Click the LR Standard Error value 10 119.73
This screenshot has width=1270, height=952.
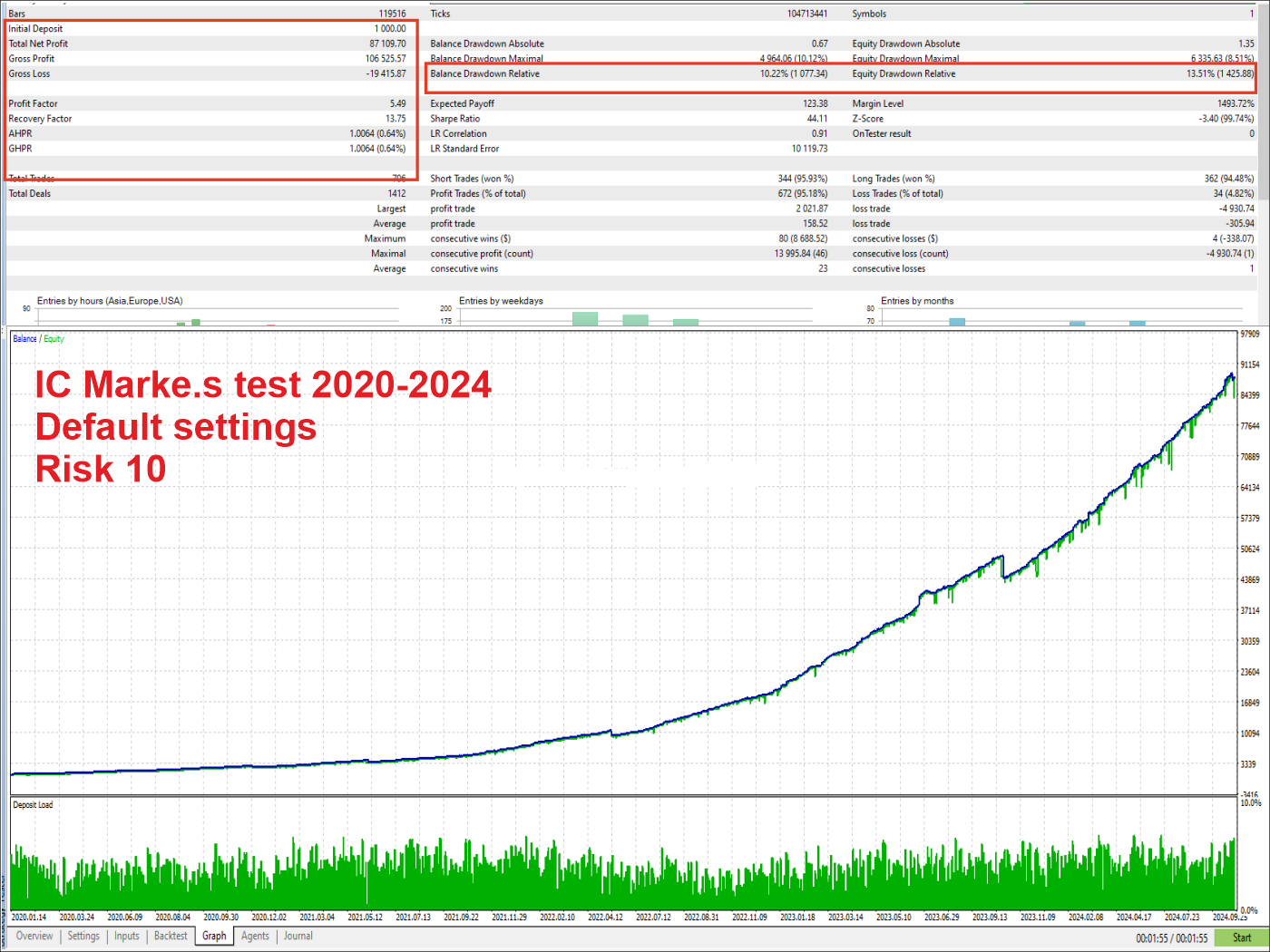tap(809, 149)
